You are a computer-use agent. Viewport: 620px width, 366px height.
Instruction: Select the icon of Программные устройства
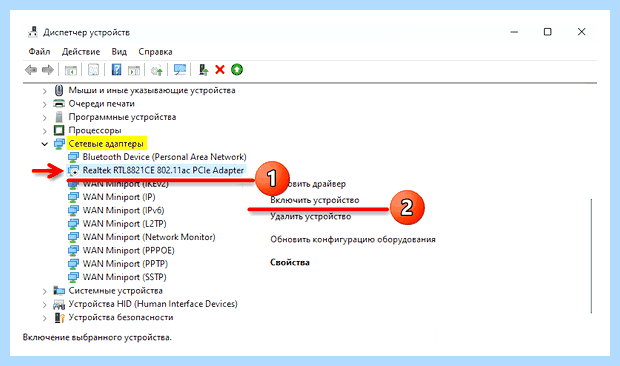pos(59,117)
